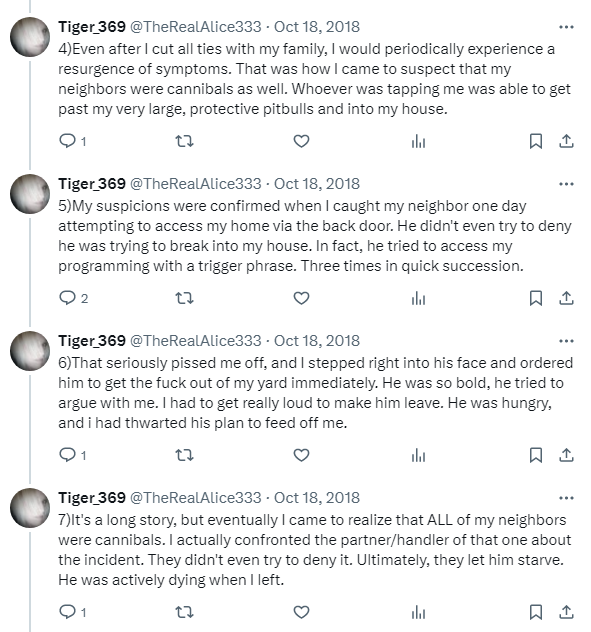This screenshot has width=591, height=632.
Task: Retweet tweet 6 about feeding plan
Action: pyautogui.click(x=184, y=455)
